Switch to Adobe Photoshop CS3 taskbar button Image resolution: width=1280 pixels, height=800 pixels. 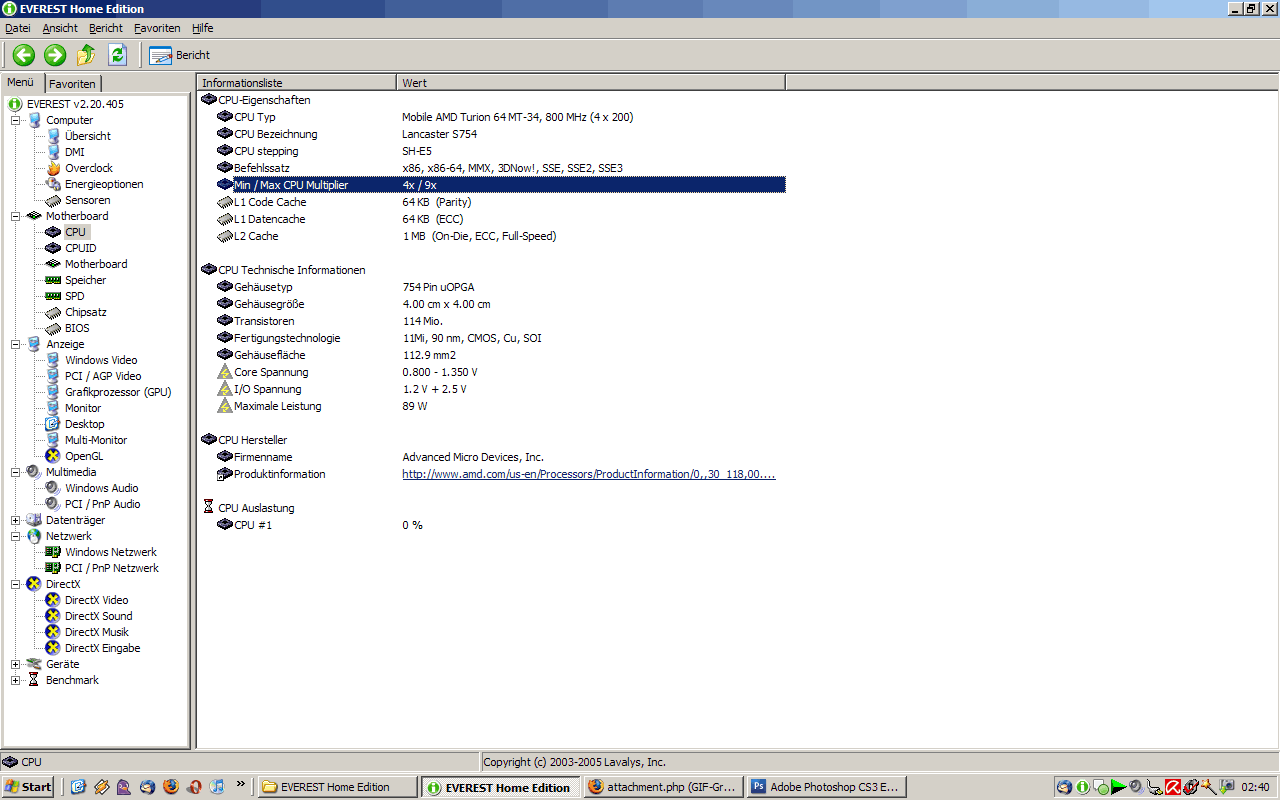tap(827, 787)
